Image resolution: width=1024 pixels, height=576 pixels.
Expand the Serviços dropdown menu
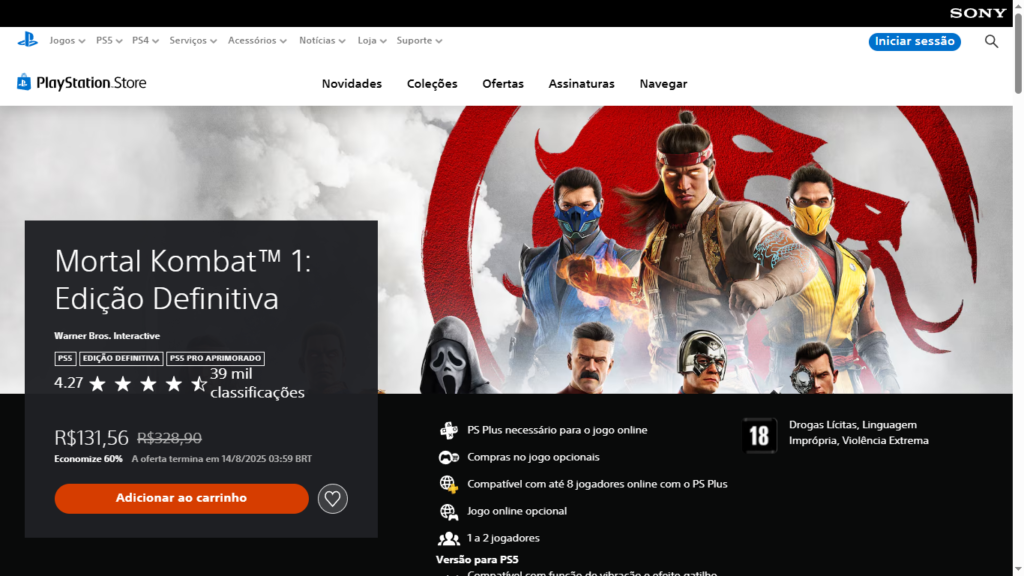tap(193, 40)
